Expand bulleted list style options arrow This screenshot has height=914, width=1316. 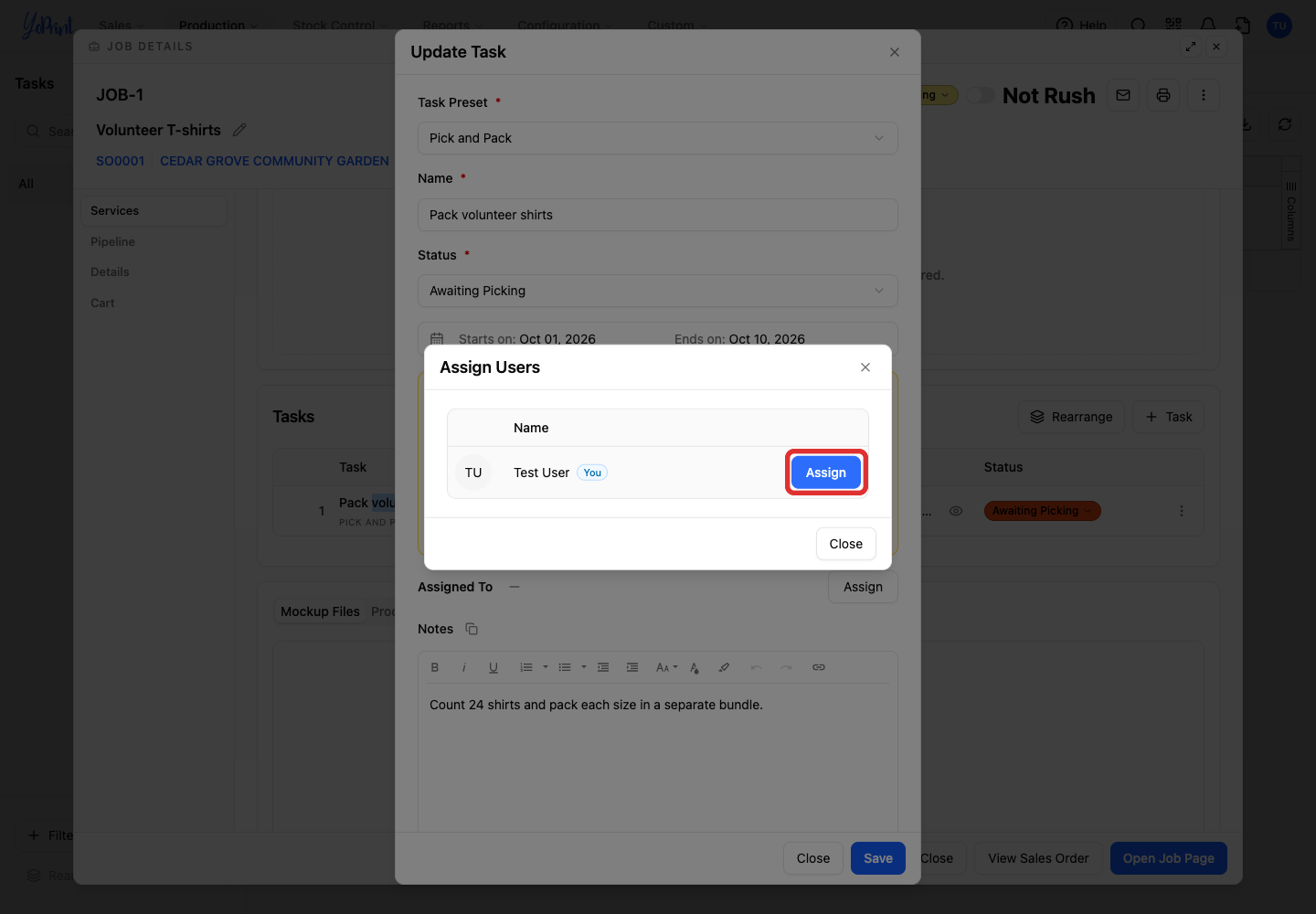pyautogui.click(x=584, y=667)
